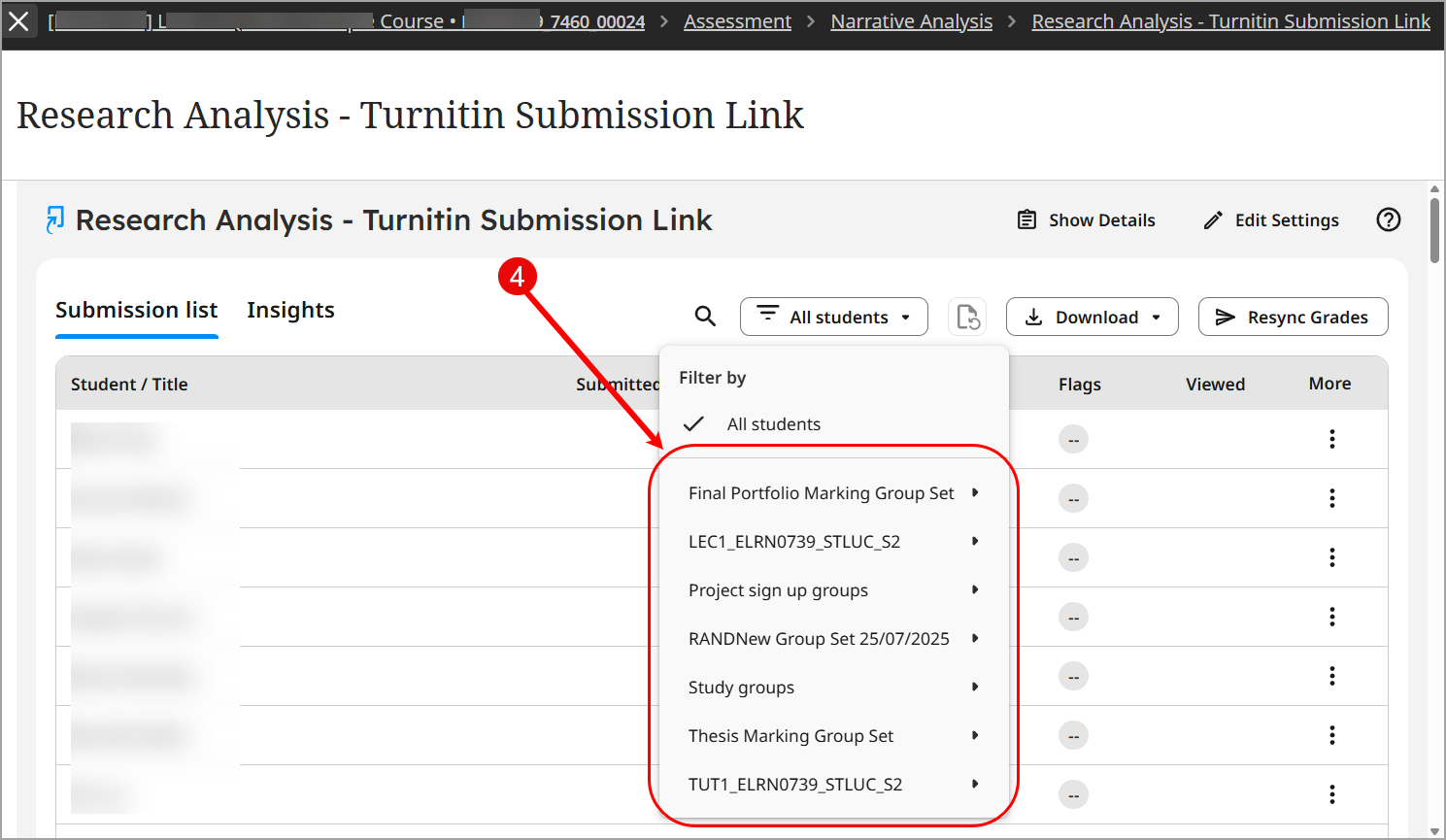The width and height of the screenshot is (1446, 840).
Task: Click the vertical scrollbar thumb
Action: 1434,230
